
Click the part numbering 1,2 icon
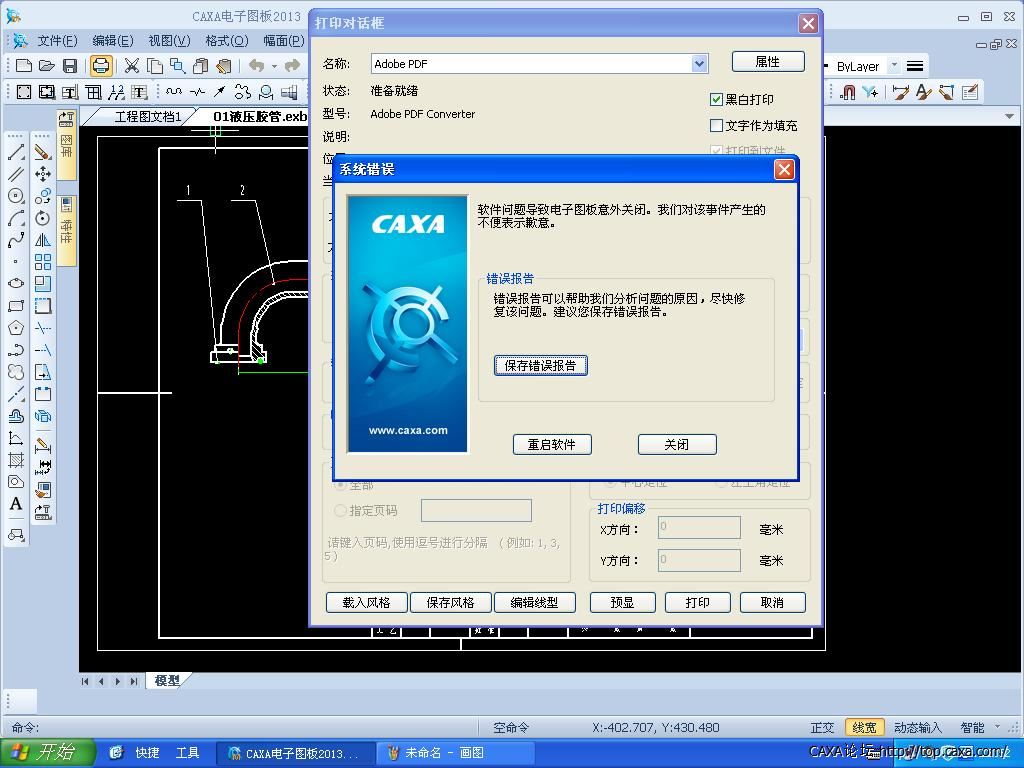(x=117, y=92)
